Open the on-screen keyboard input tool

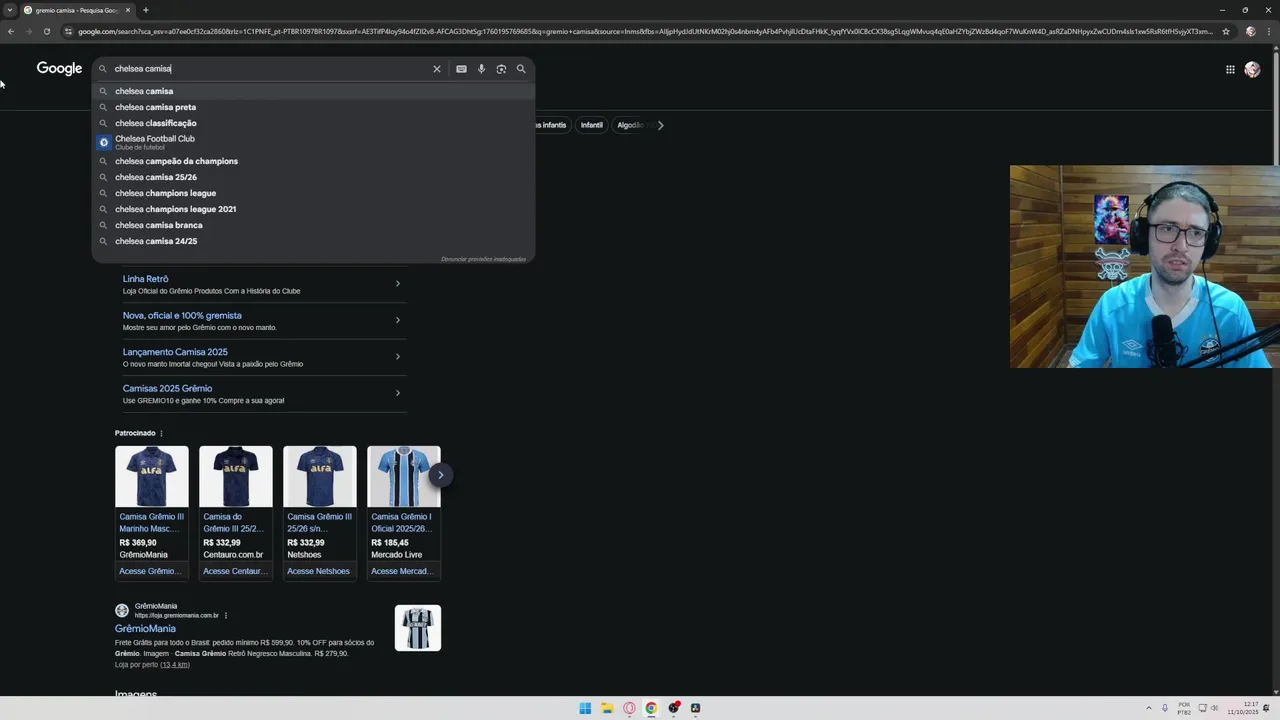[x=461, y=69]
